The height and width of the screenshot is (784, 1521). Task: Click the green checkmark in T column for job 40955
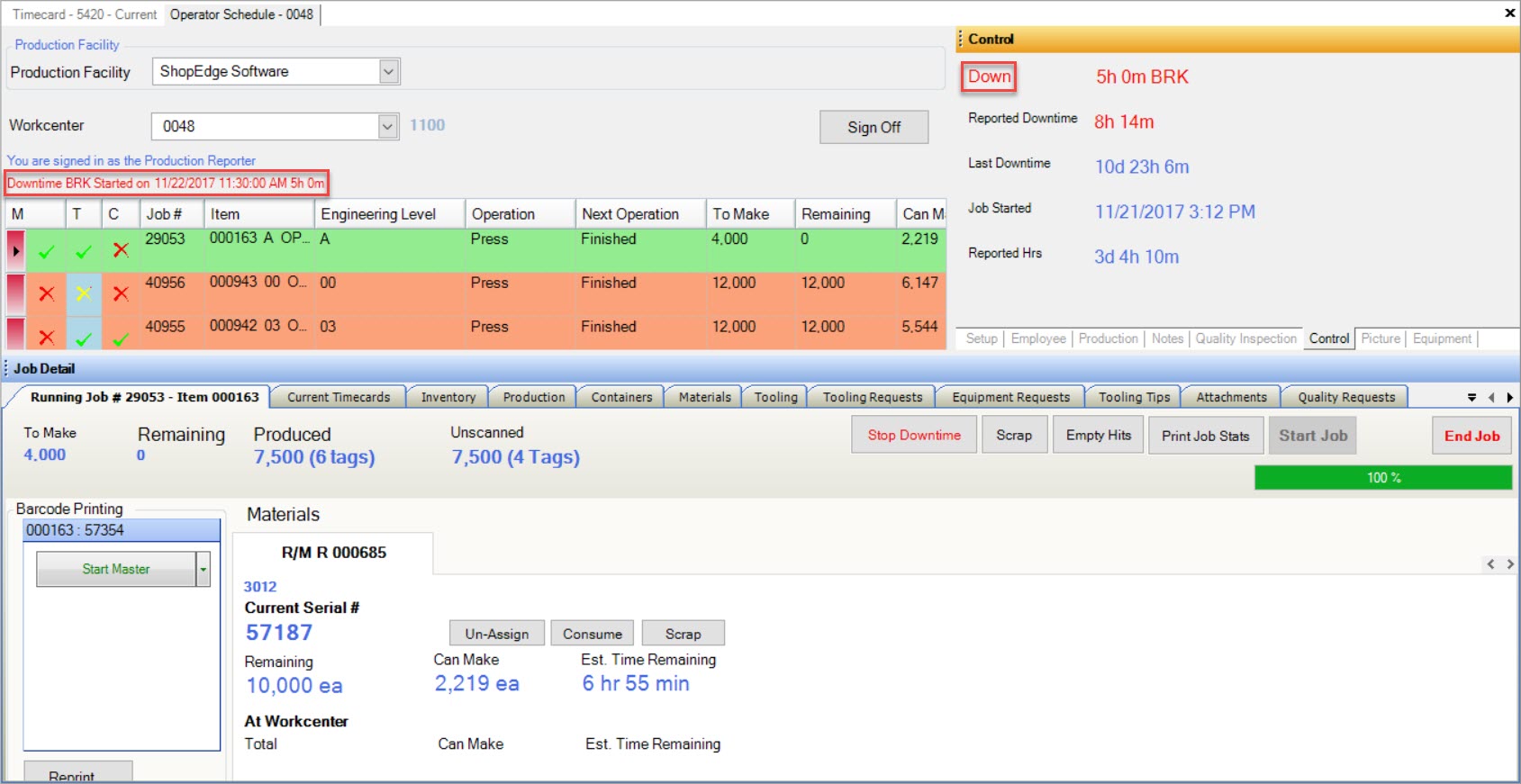(84, 338)
